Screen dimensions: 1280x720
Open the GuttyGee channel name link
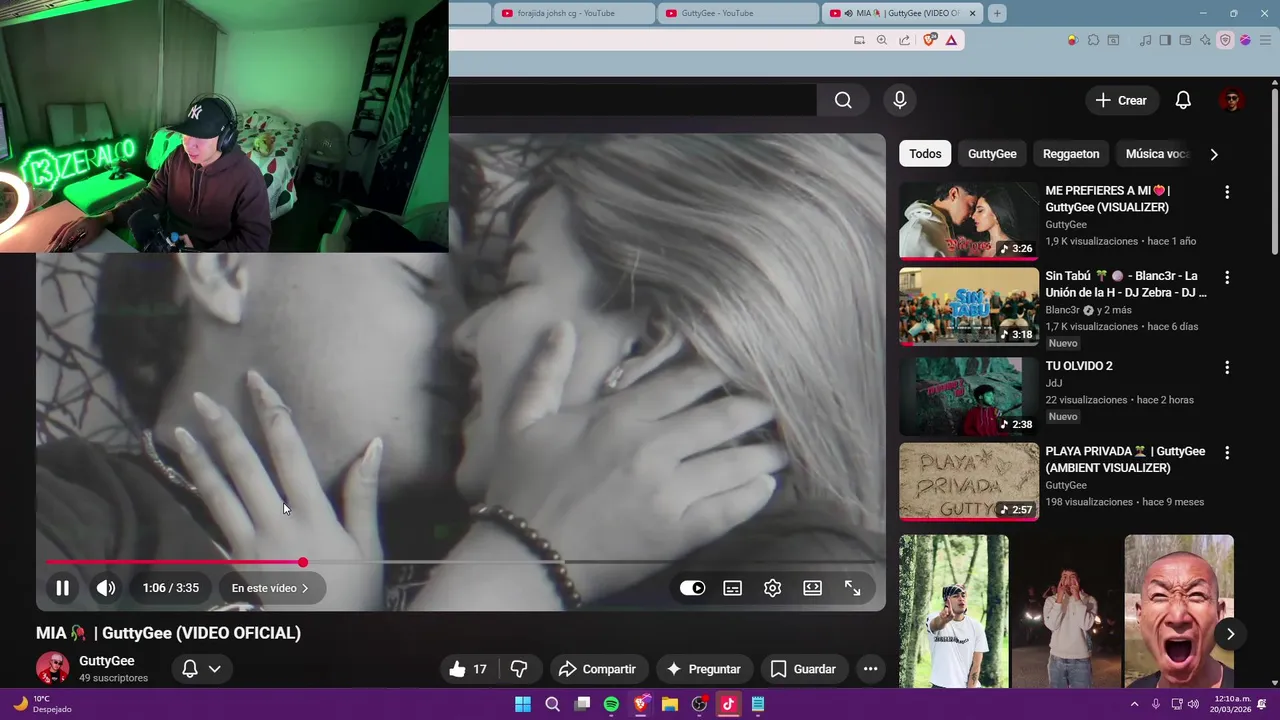pos(106,661)
